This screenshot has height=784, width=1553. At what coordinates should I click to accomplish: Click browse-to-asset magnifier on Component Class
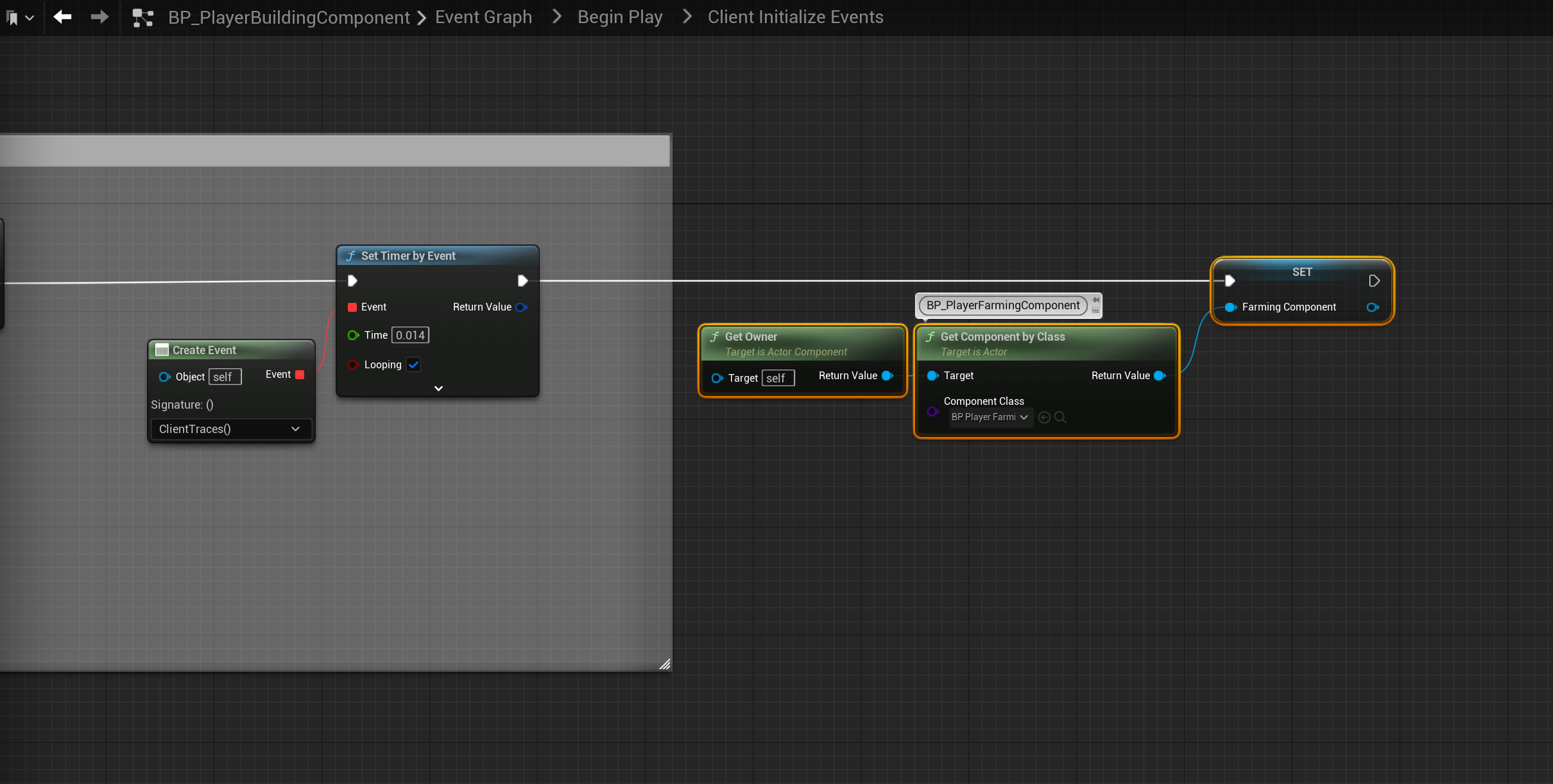pos(1061,418)
